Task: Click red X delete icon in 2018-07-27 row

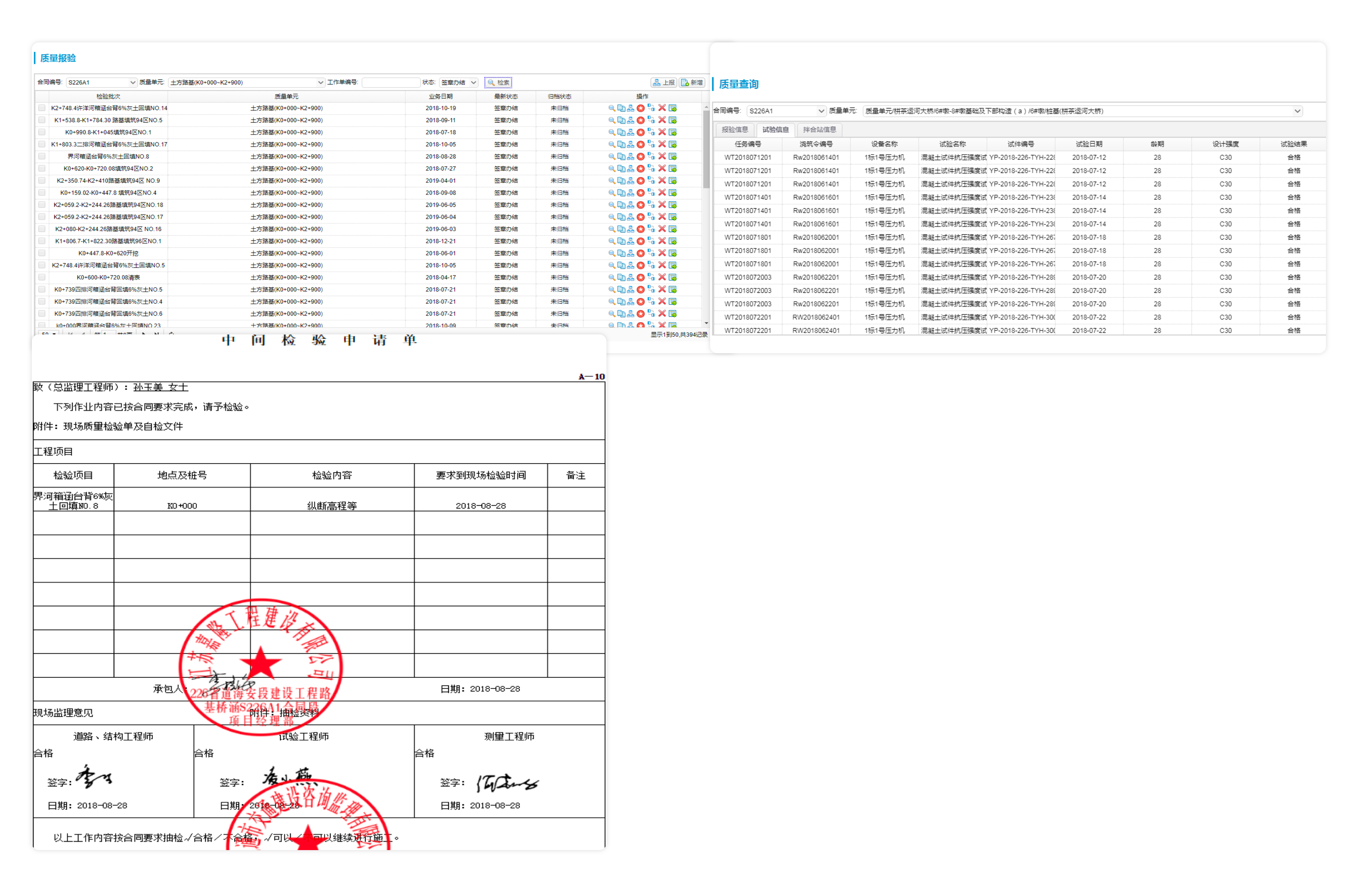Action: tap(662, 169)
